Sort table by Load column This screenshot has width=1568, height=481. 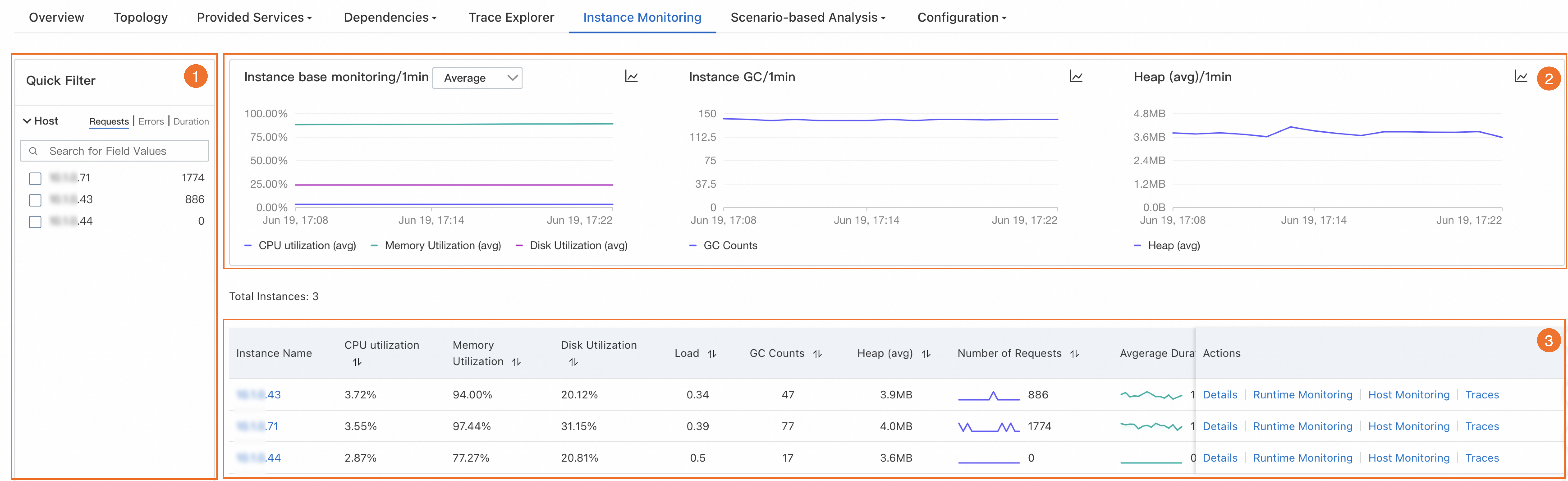[x=712, y=354]
